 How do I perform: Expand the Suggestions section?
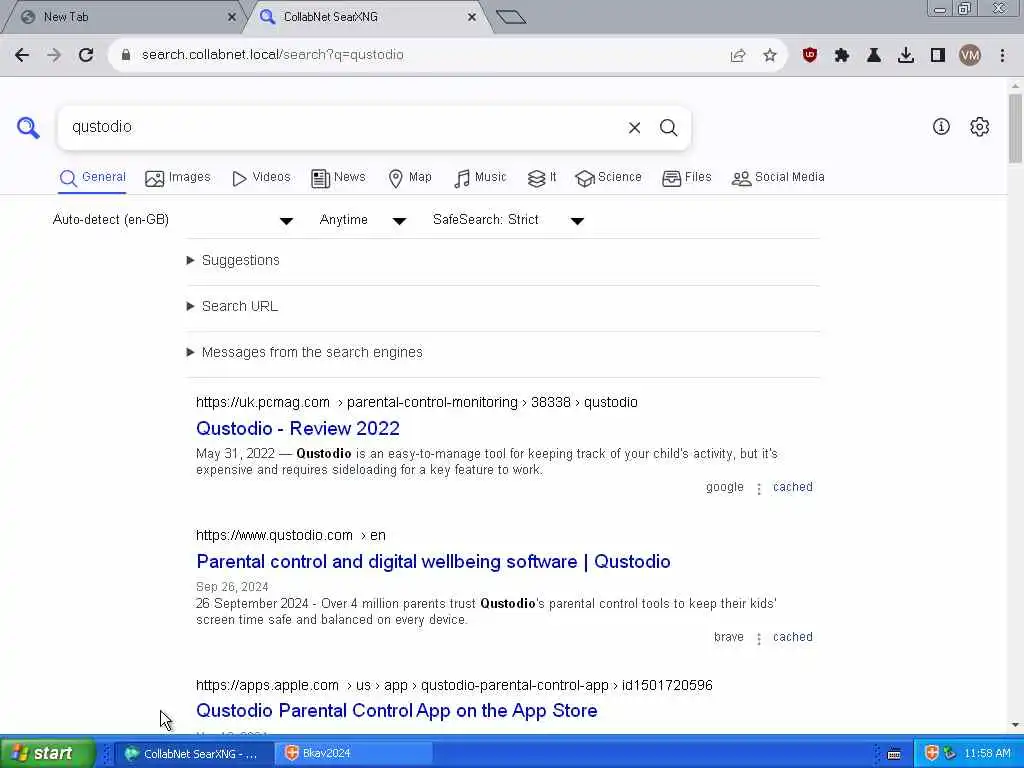(x=233, y=261)
